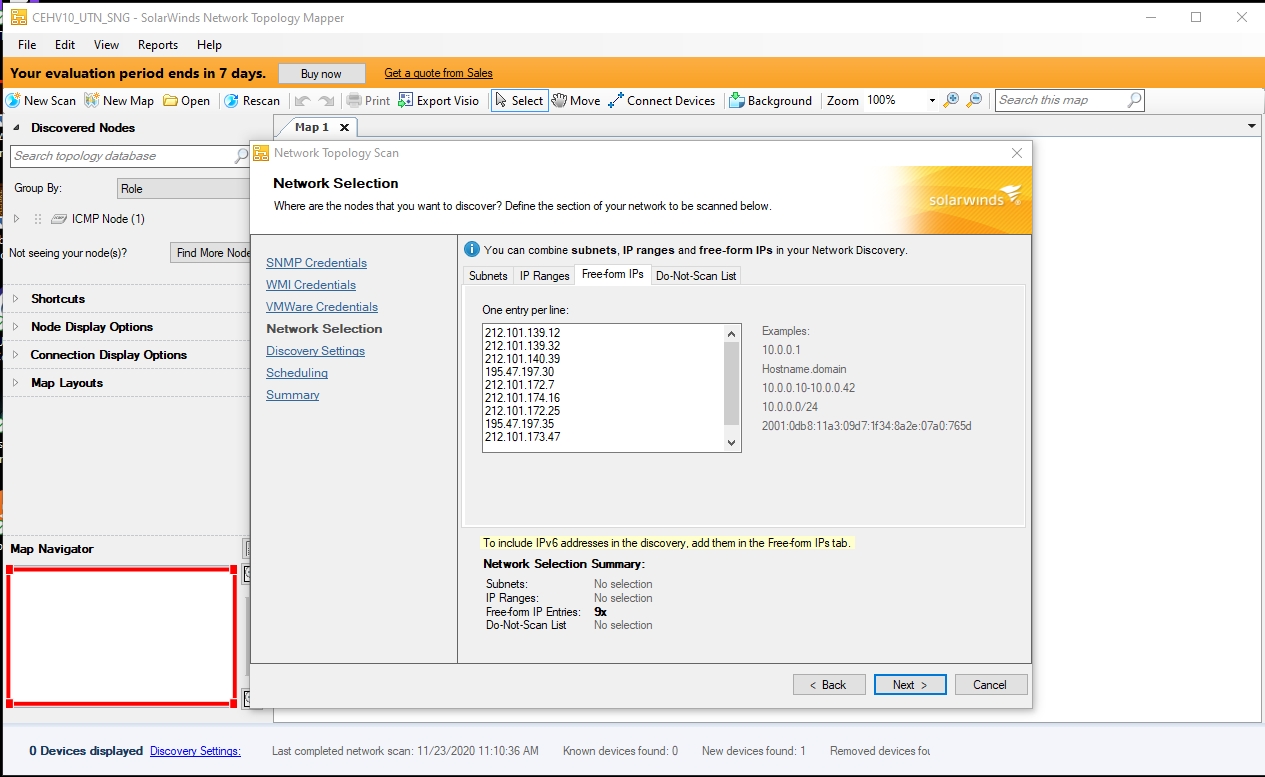Go to the Discovery Settings step link
1265x777 pixels.
pos(315,351)
